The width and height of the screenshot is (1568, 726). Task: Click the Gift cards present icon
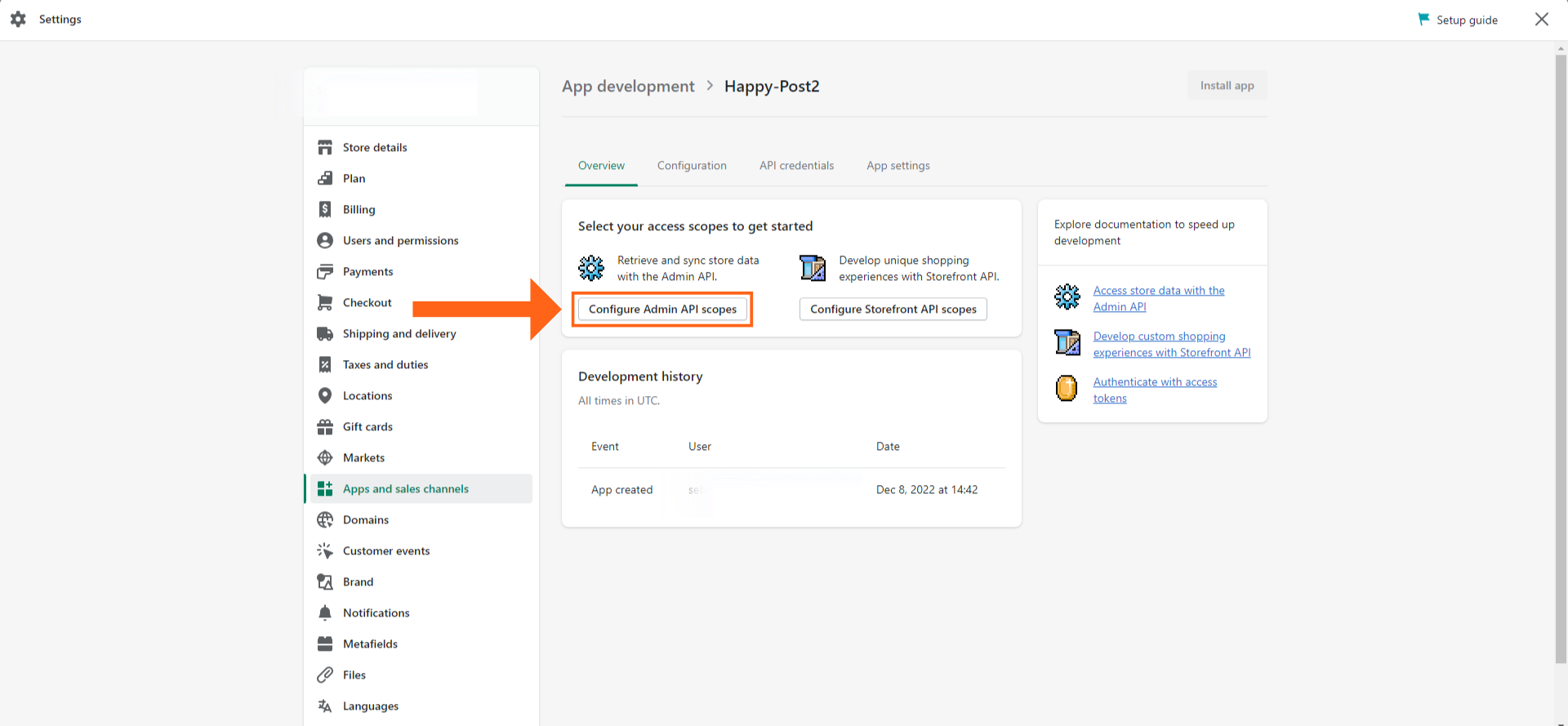point(325,427)
